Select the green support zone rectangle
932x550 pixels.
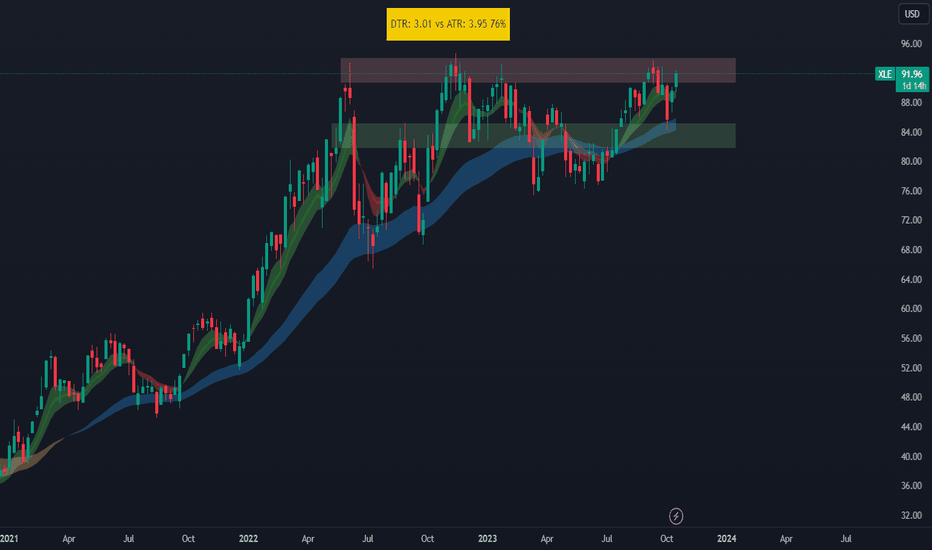[x=533, y=136]
